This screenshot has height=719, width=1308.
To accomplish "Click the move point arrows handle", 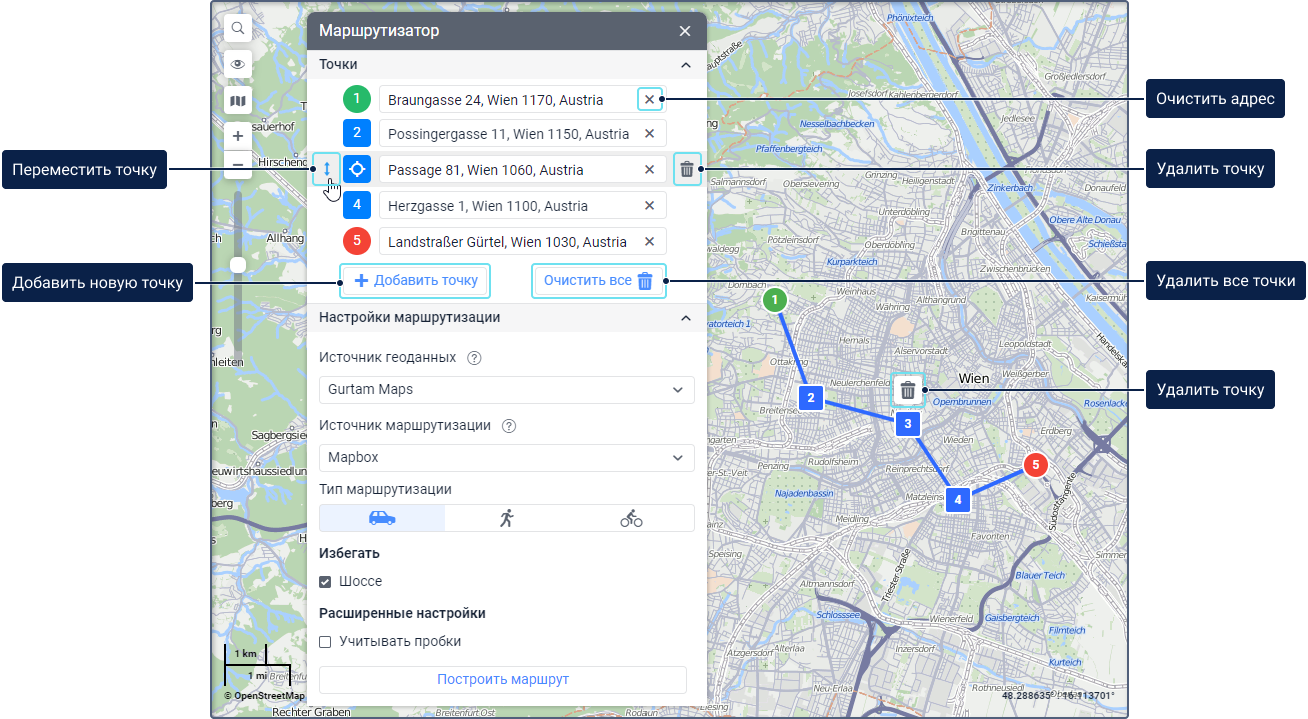I will [x=326, y=169].
